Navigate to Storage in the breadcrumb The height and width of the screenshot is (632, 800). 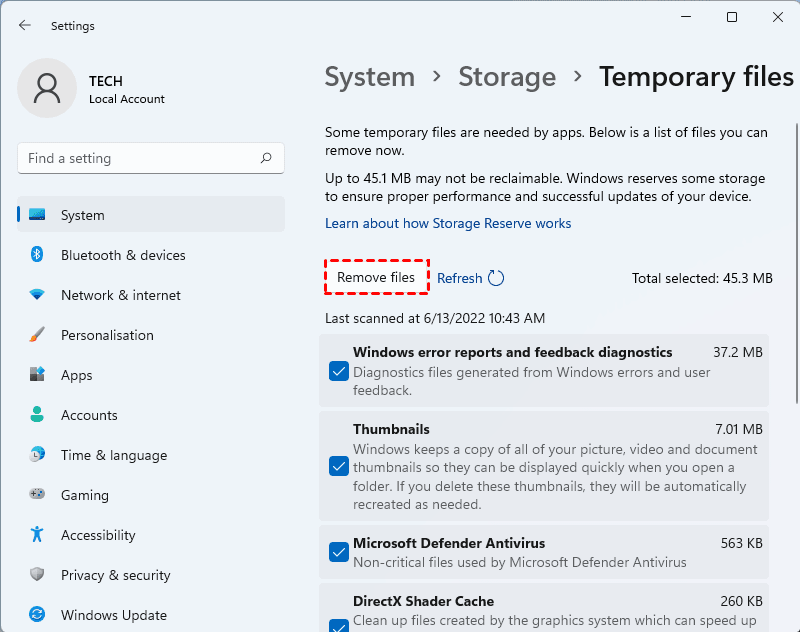click(507, 77)
